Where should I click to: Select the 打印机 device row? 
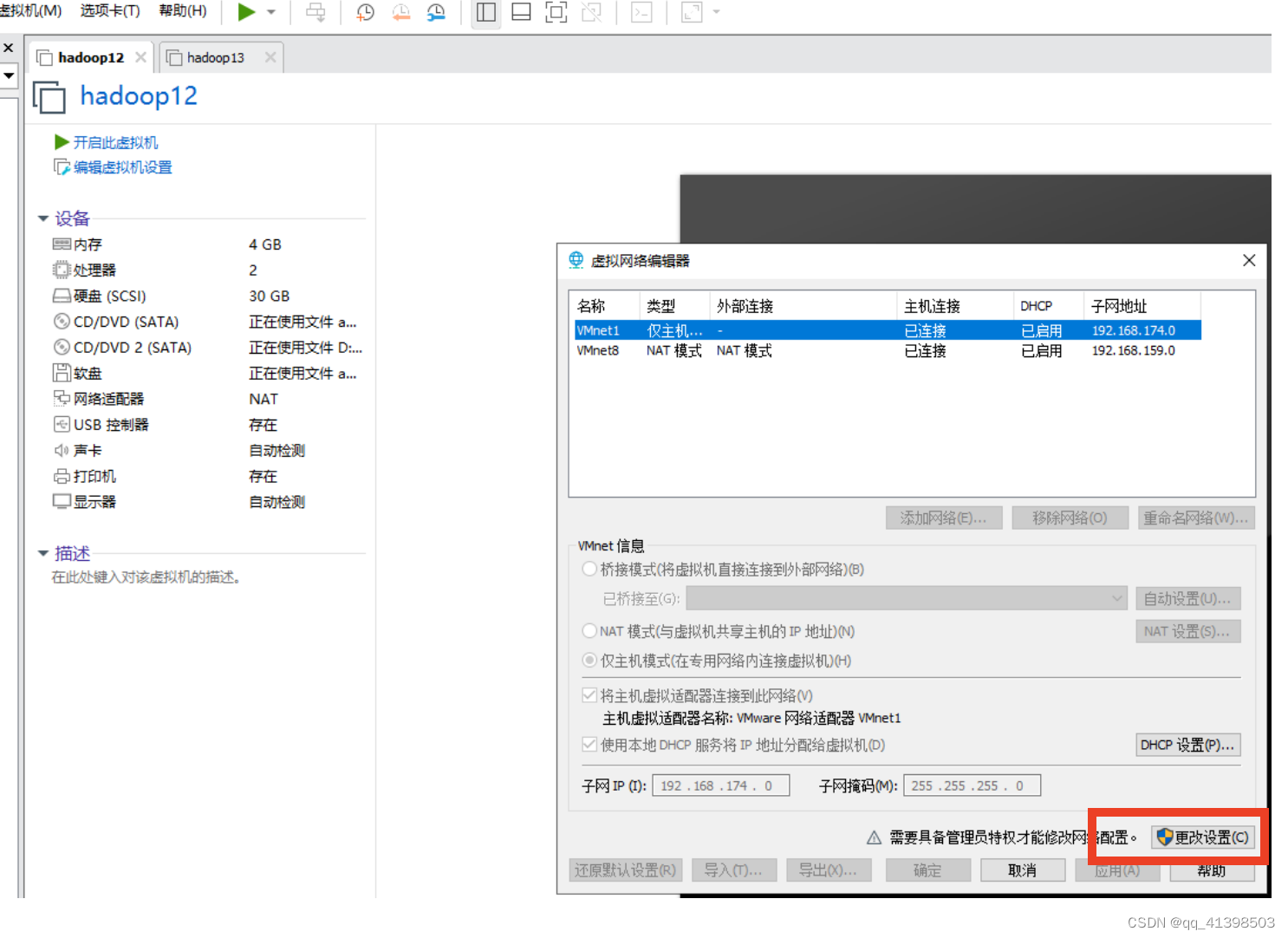coord(207,476)
